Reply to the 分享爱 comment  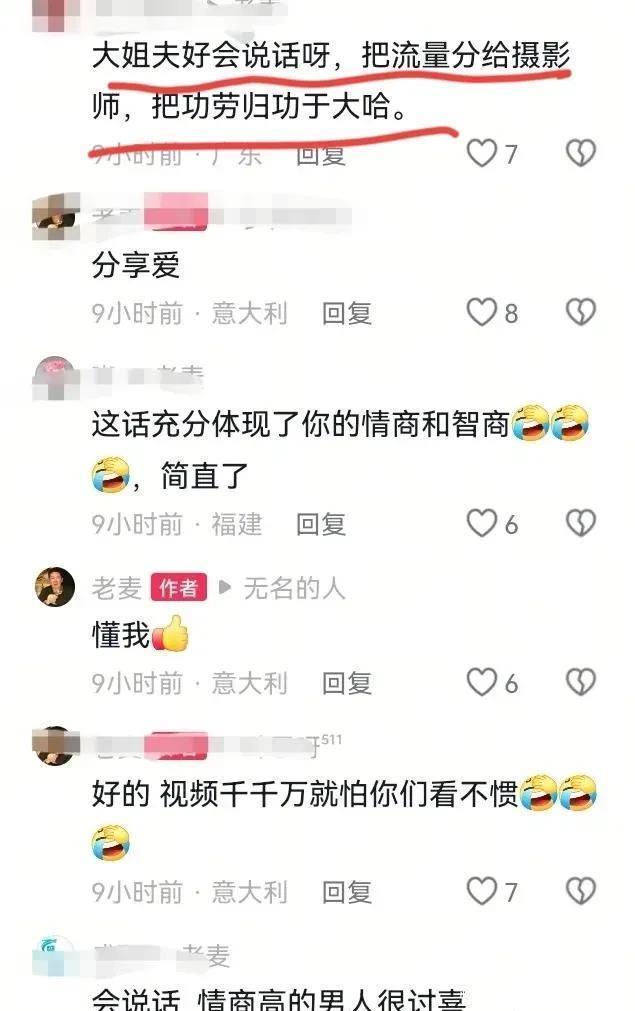click(347, 313)
